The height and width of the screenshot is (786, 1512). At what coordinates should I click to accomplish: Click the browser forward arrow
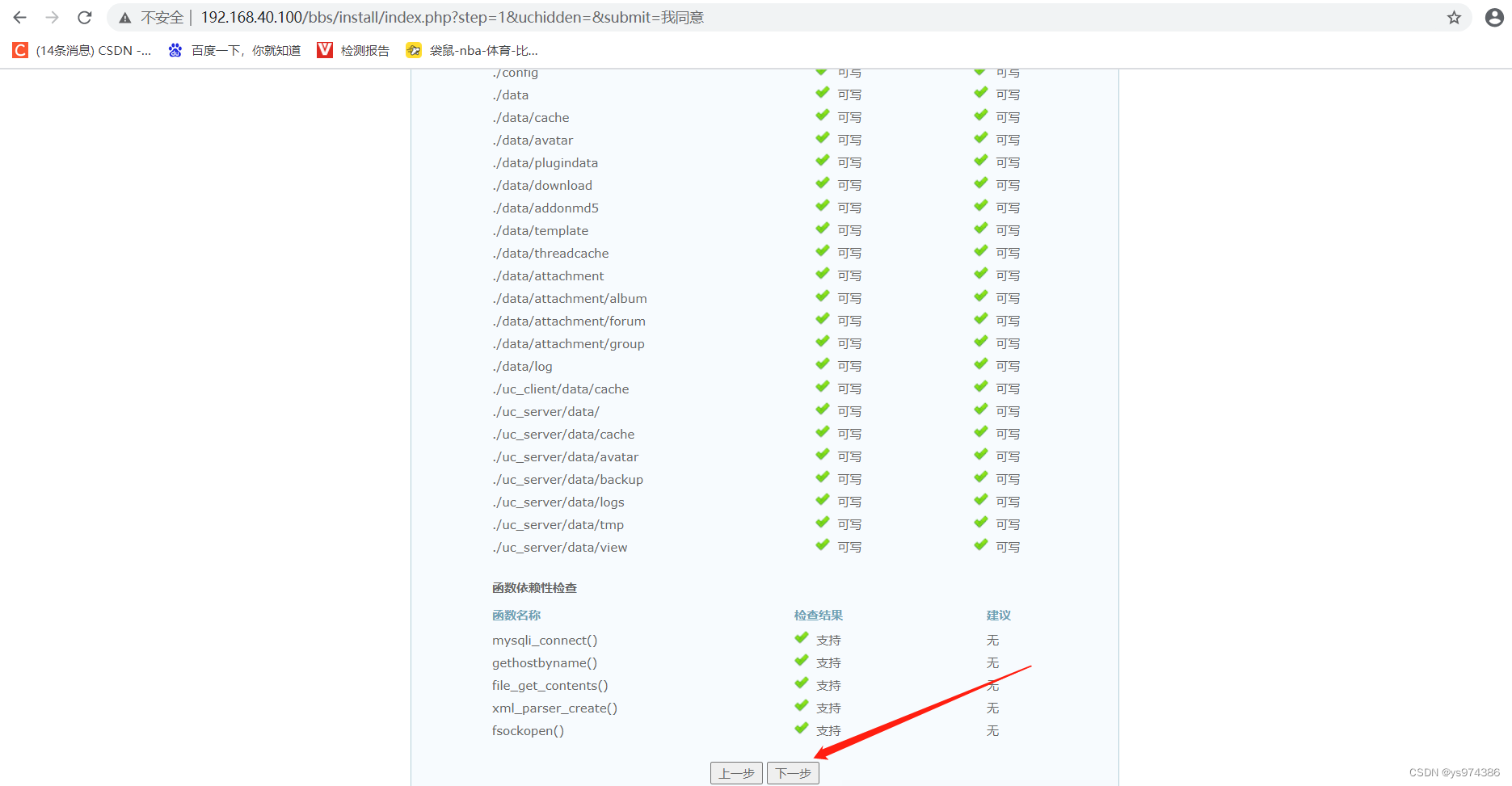53,17
